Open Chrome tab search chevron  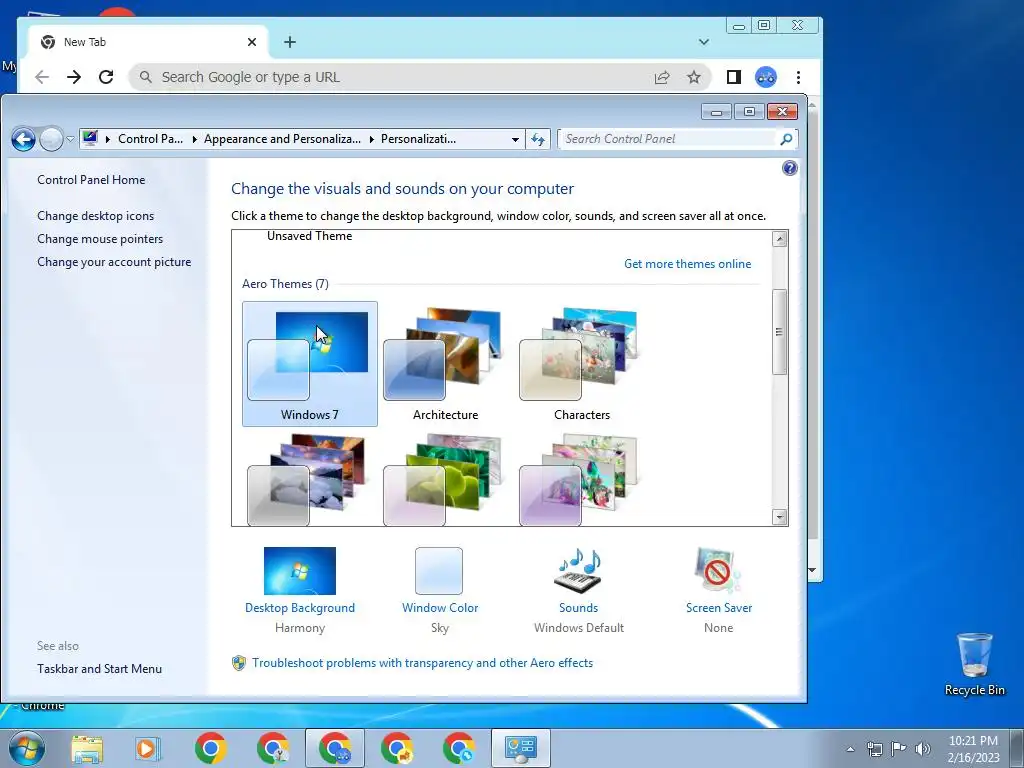703,42
